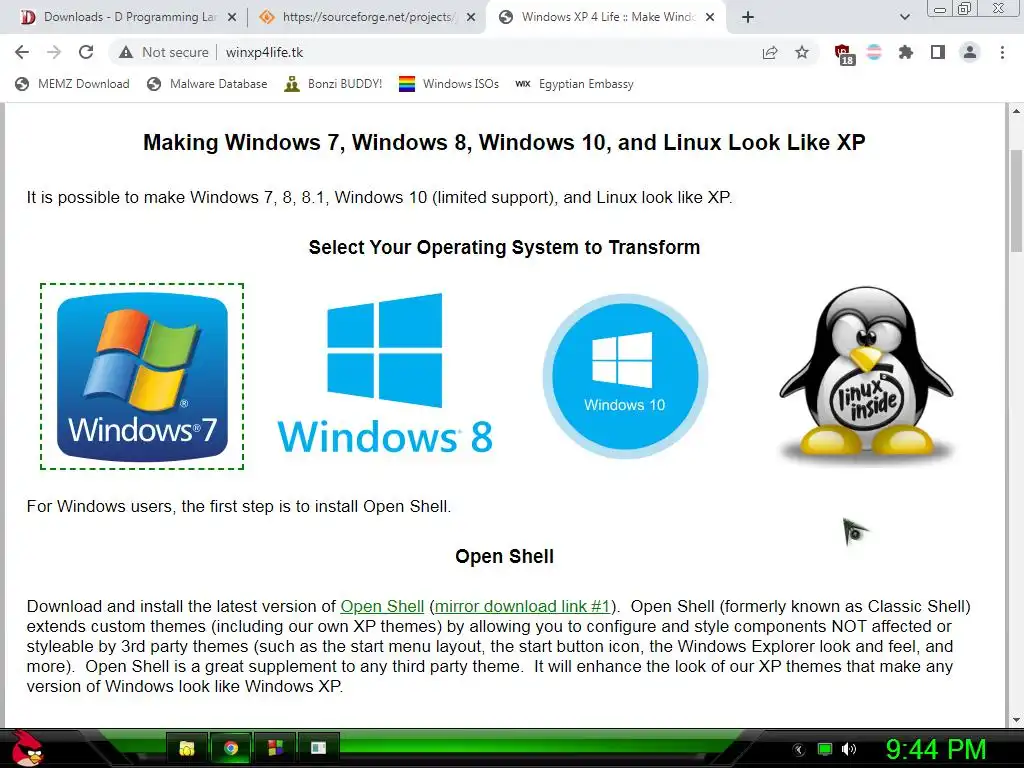Click the forward navigation arrow
The width and height of the screenshot is (1024, 768).
coord(54,52)
